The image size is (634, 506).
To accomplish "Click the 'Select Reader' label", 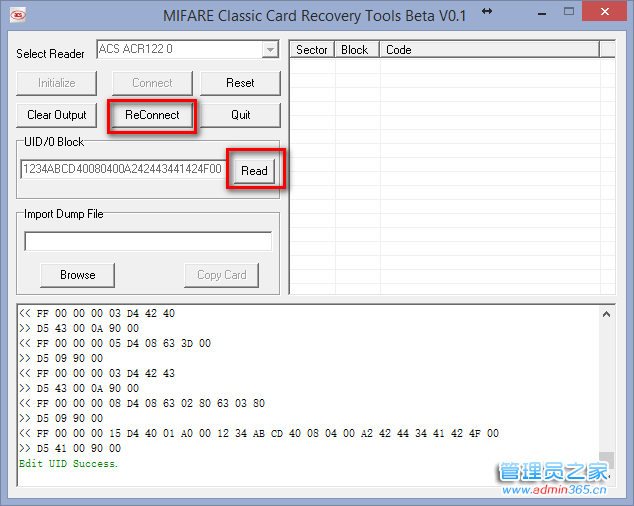I will tap(51, 54).
